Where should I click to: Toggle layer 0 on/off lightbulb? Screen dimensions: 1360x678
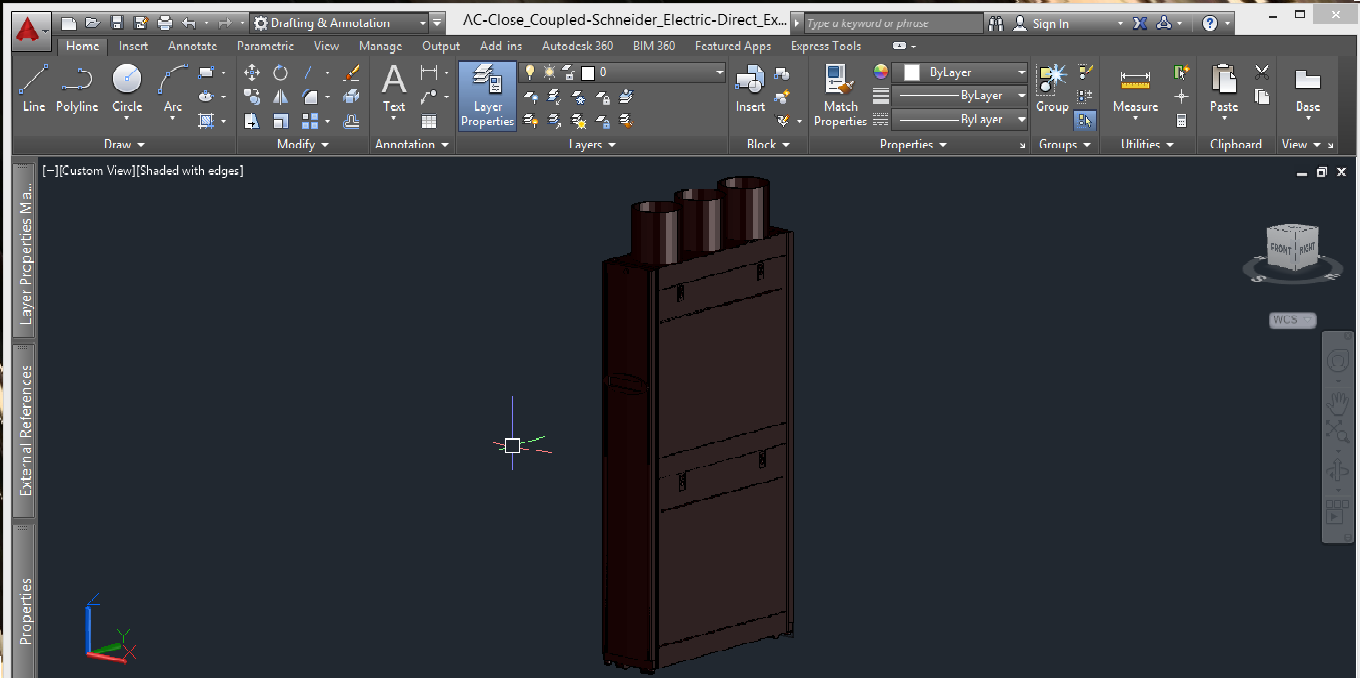pyautogui.click(x=531, y=72)
